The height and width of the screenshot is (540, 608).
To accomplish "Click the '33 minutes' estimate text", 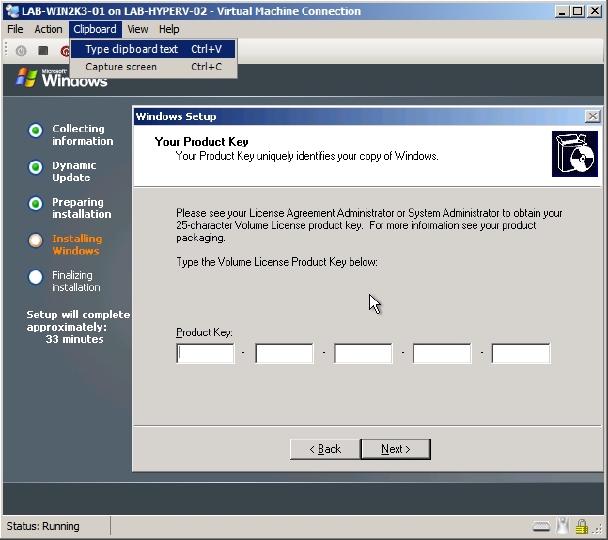I will (74, 339).
